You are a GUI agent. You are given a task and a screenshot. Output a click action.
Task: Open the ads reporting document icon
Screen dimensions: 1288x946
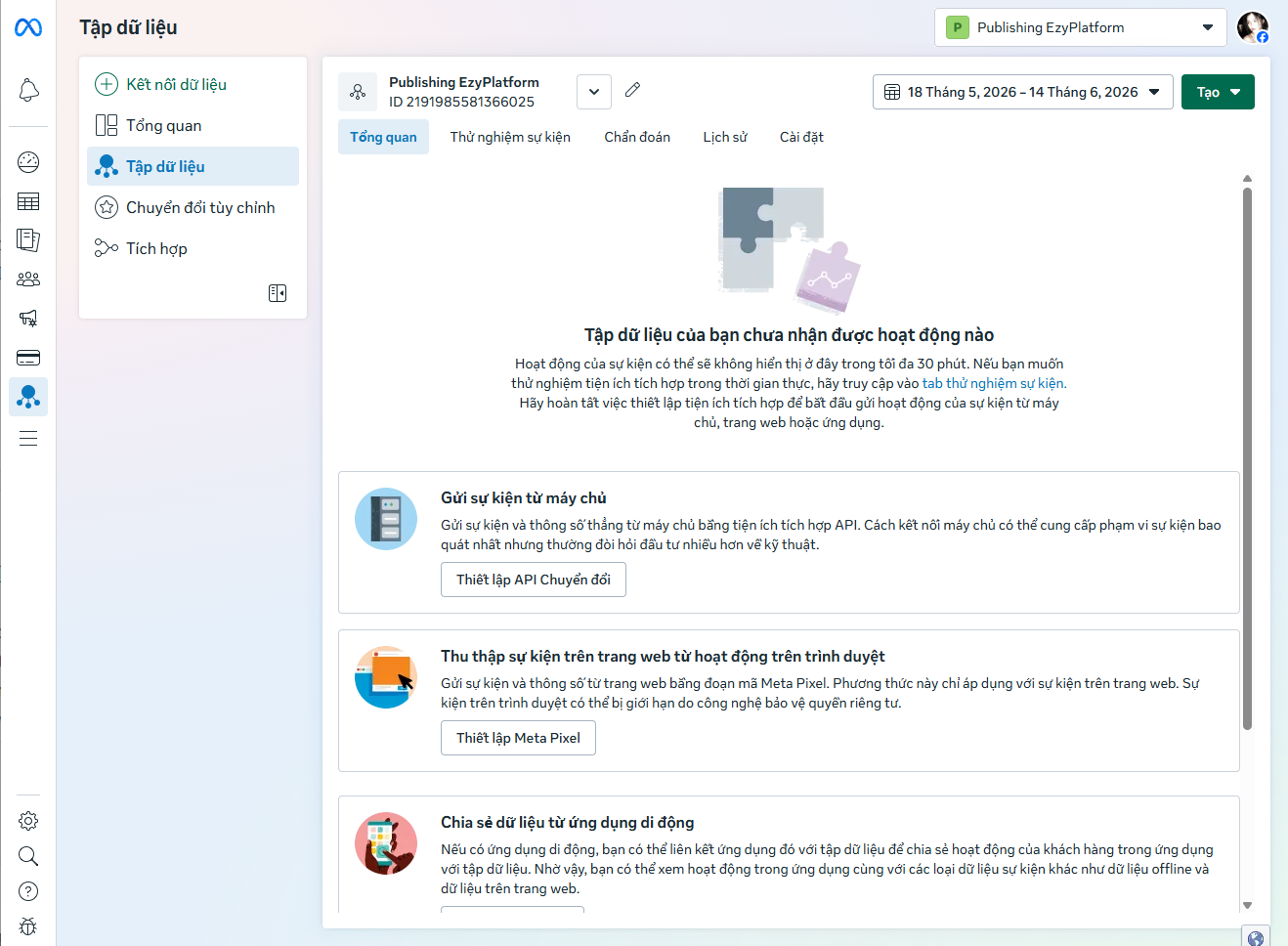pos(28,240)
